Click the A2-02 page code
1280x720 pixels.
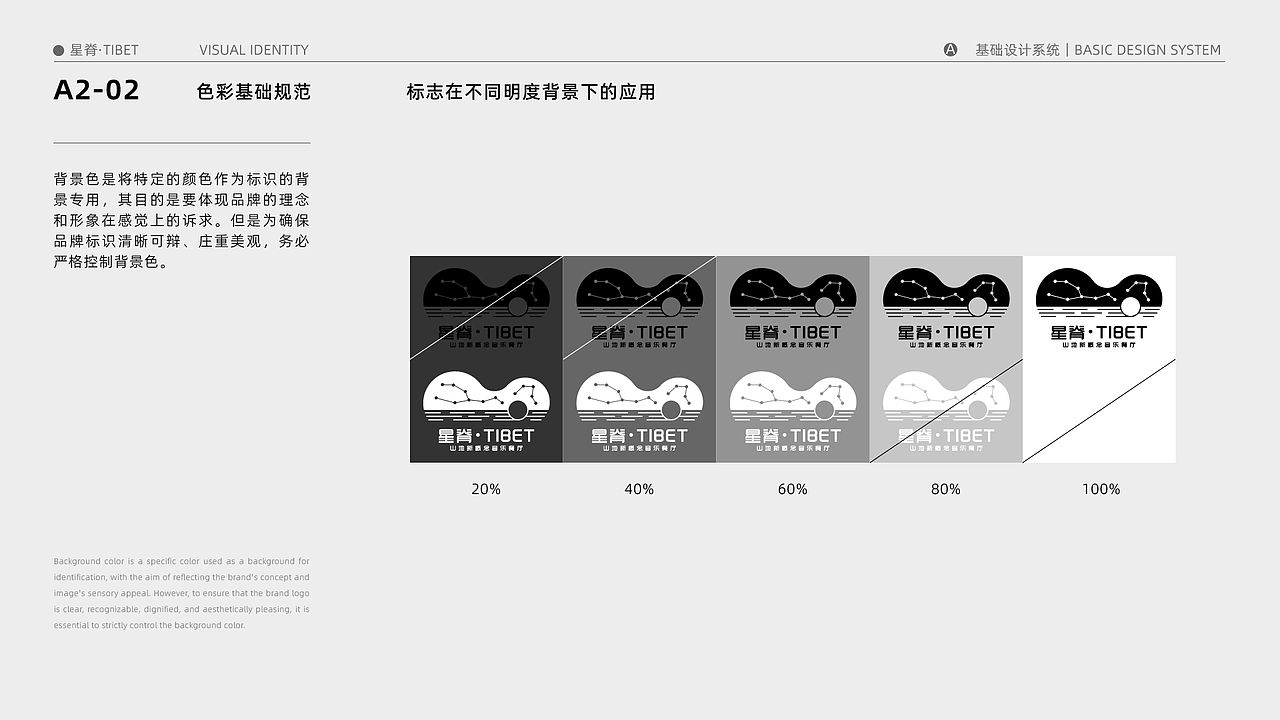pos(97,91)
